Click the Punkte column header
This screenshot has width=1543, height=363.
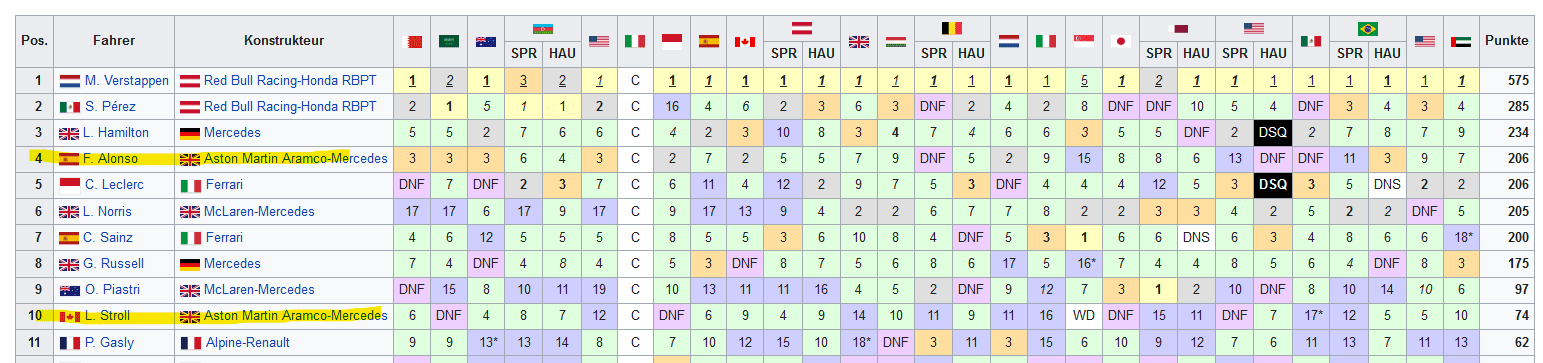pyautogui.click(x=1507, y=41)
